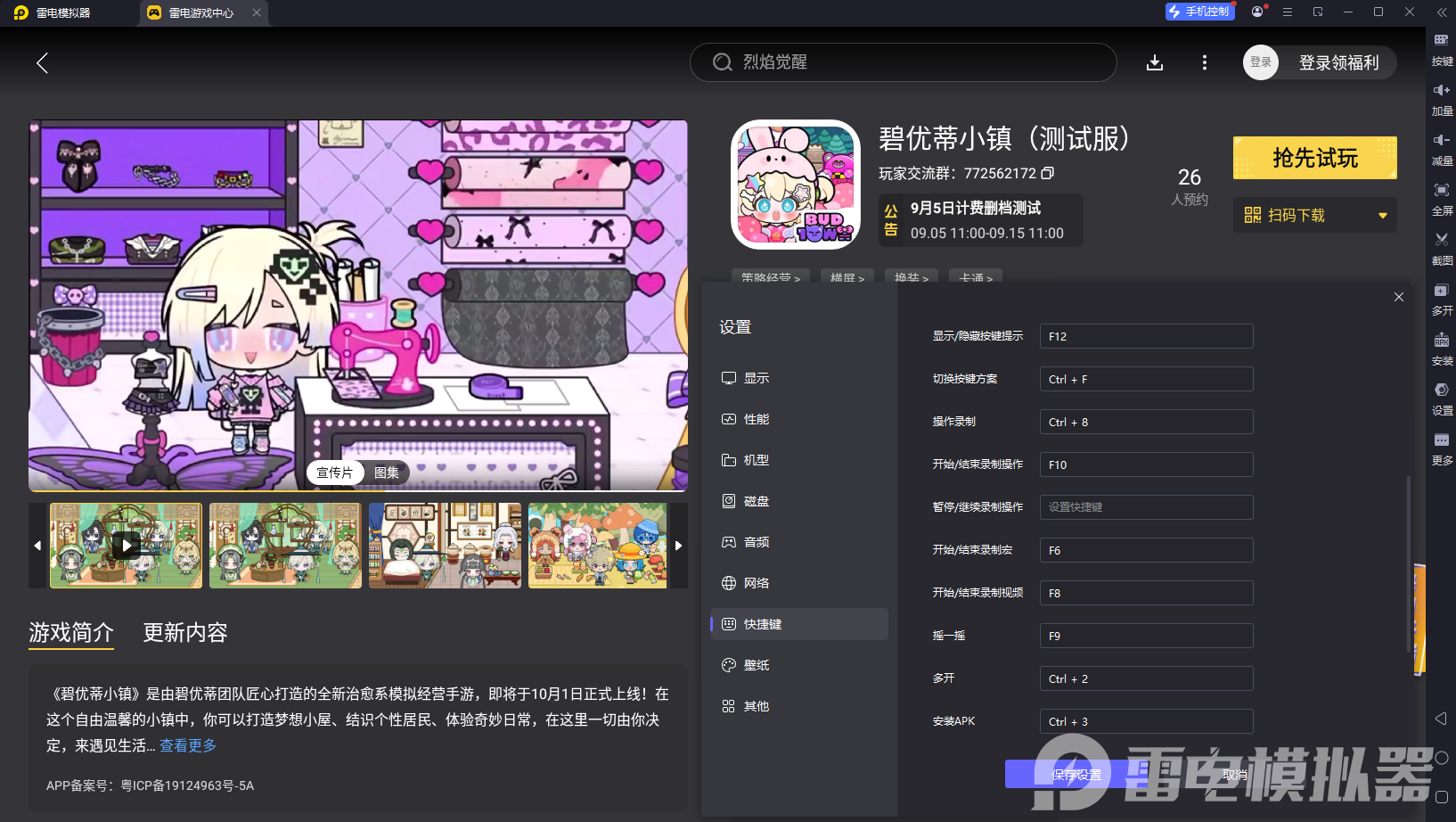Switch to the 图集 view of media

(x=387, y=473)
